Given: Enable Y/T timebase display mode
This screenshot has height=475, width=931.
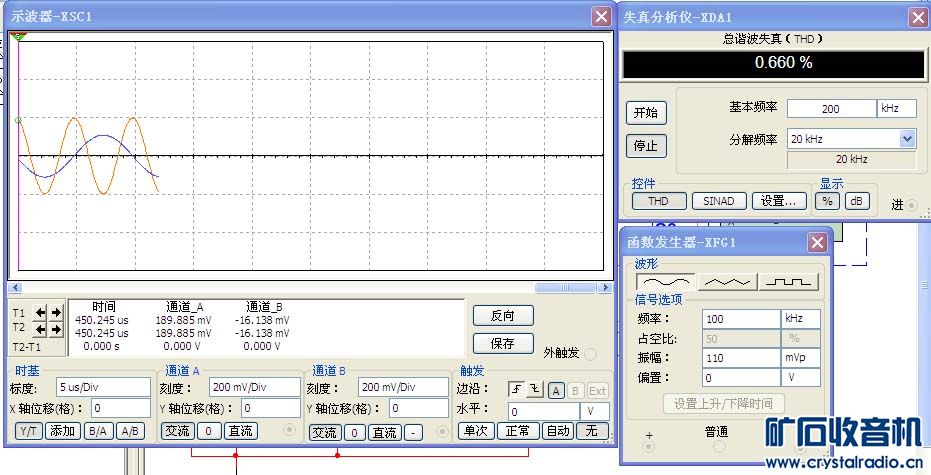Looking at the screenshot, I should [27, 431].
